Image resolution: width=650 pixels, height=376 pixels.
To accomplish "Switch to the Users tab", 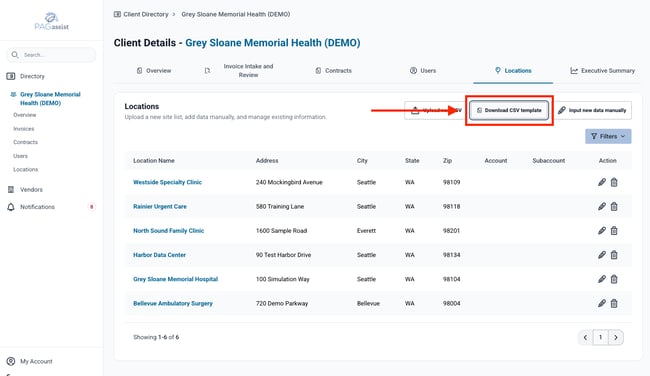I will pos(423,70).
